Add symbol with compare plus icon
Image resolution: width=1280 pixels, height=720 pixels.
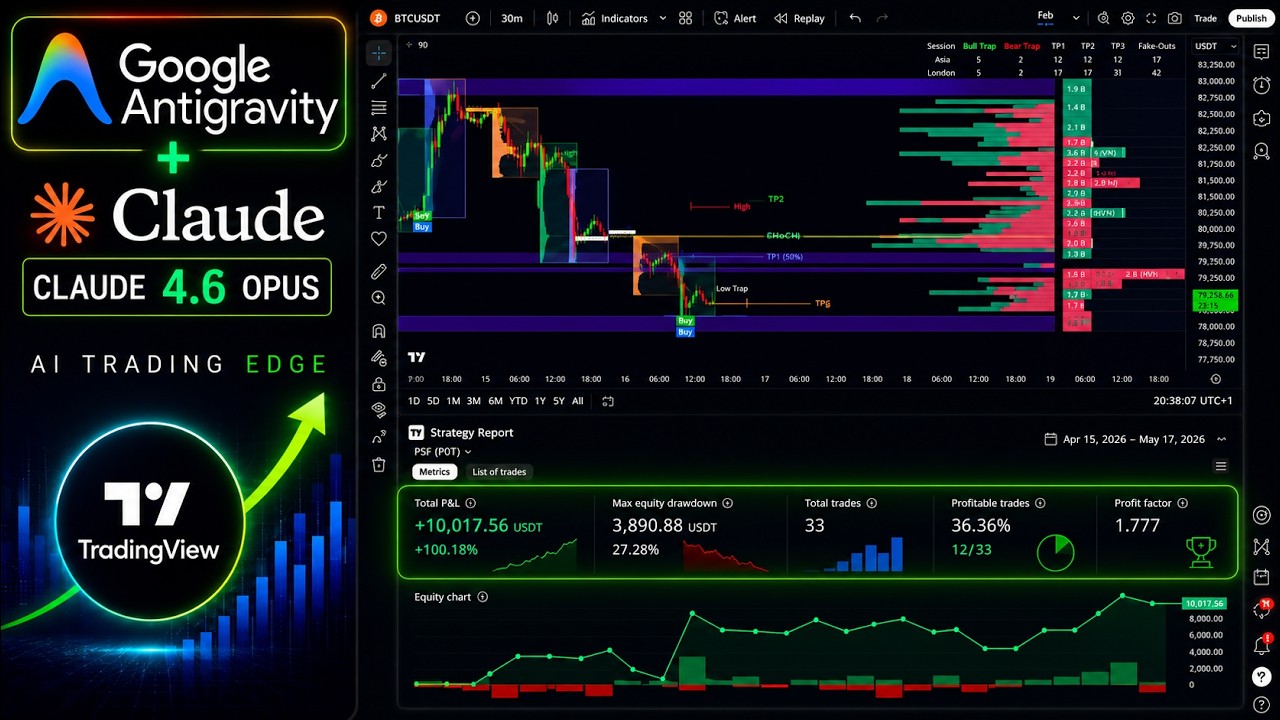473,18
